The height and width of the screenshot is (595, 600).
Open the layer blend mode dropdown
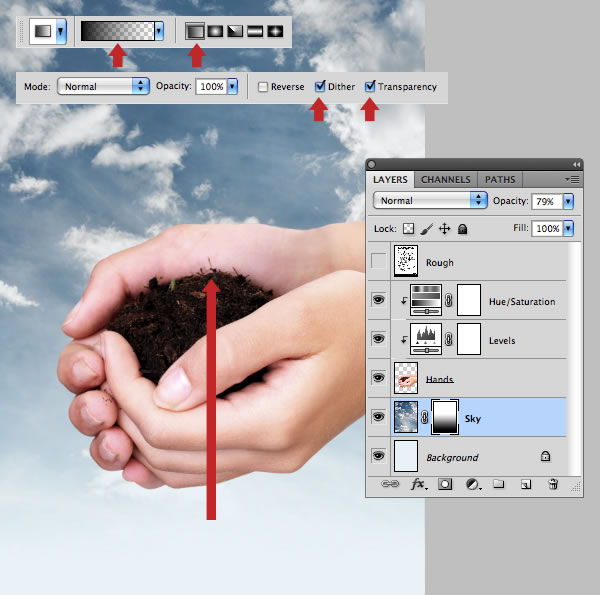pyautogui.click(x=430, y=201)
